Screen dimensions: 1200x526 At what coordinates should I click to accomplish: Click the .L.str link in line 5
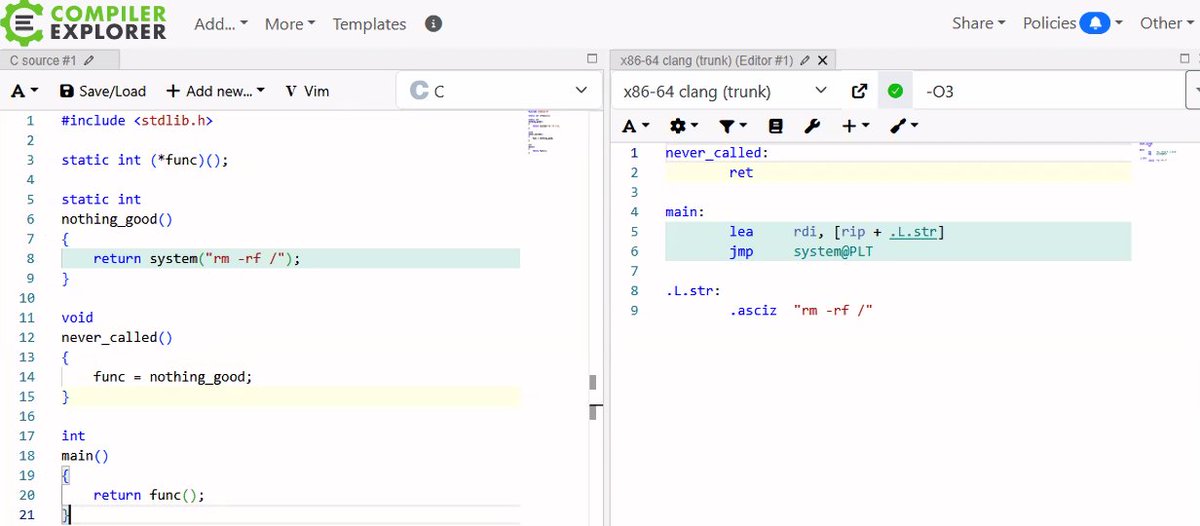[x=914, y=232]
